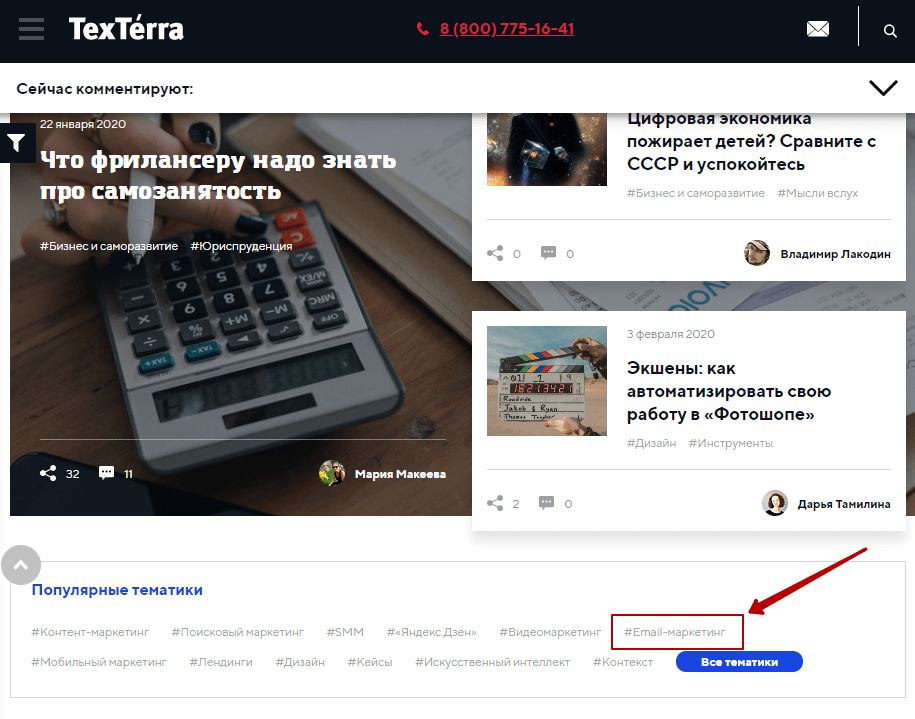Select the #Контент-маркетинг topic tag
Image resolution: width=915 pixels, height=719 pixels.
coord(90,632)
